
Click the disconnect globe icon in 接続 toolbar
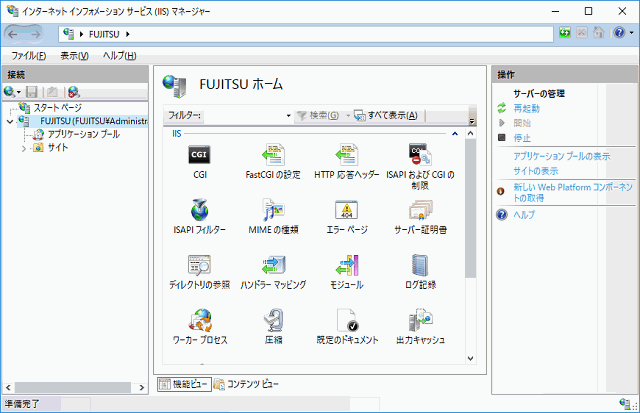click(x=73, y=92)
